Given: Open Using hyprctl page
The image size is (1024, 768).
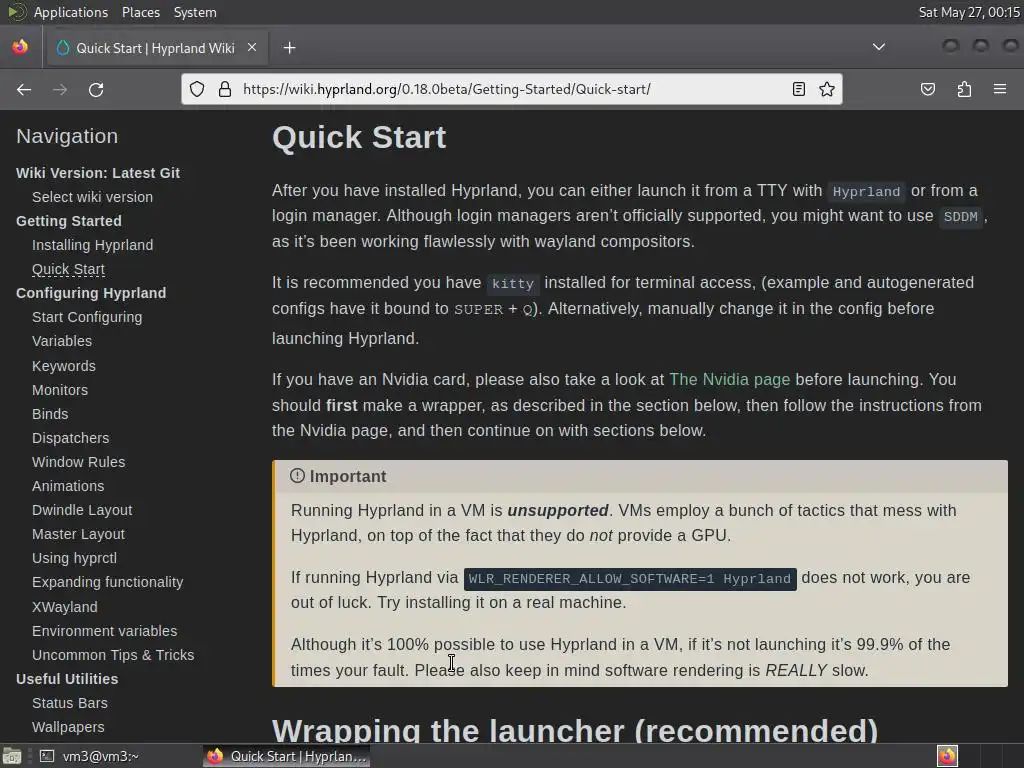Looking at the screenshot, I should [x=74, y=558].
